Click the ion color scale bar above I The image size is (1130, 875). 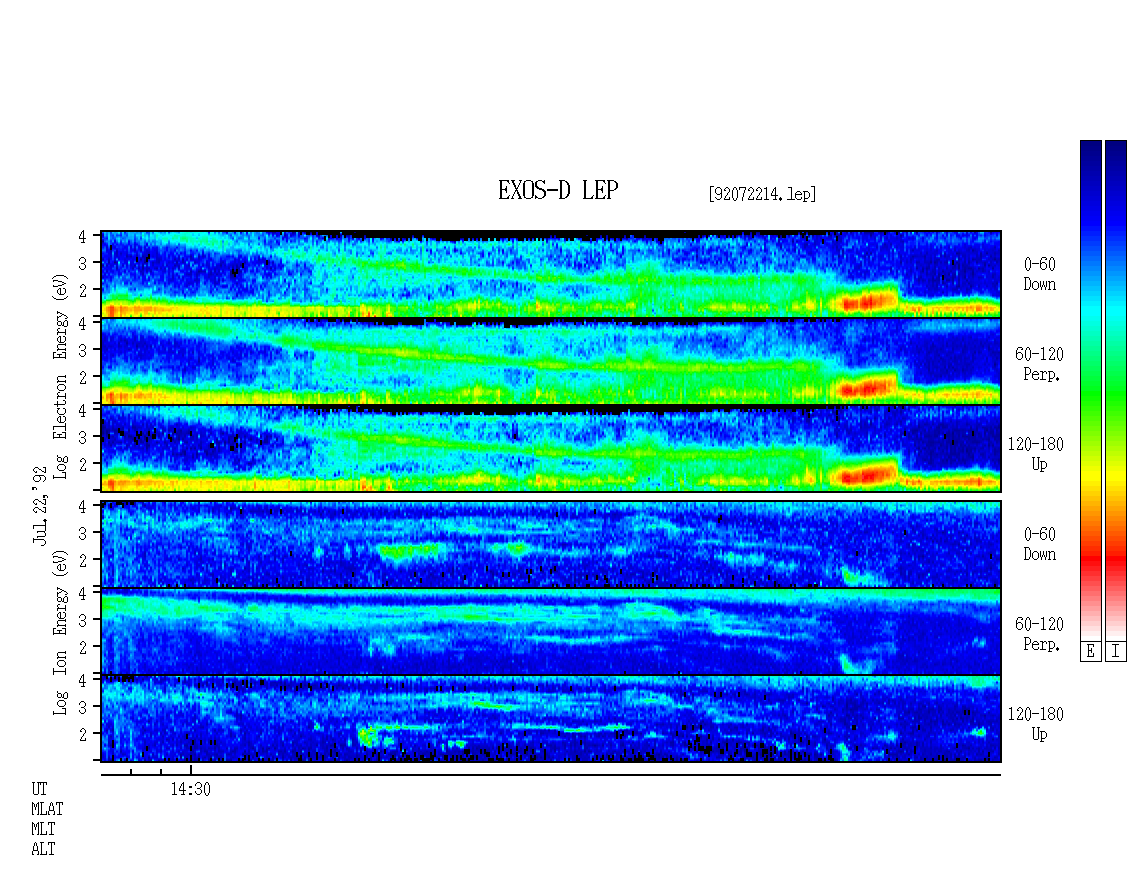[1116, 390]
